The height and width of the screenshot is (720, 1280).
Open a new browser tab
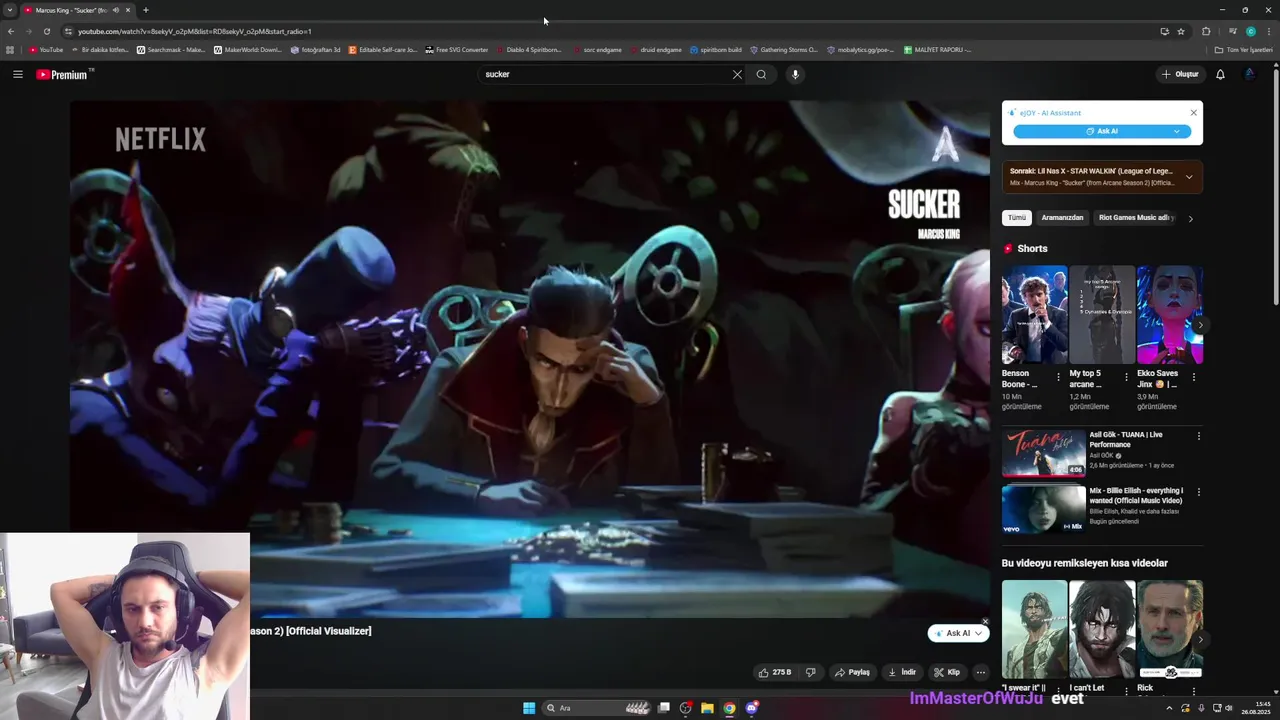click(146, 10)
